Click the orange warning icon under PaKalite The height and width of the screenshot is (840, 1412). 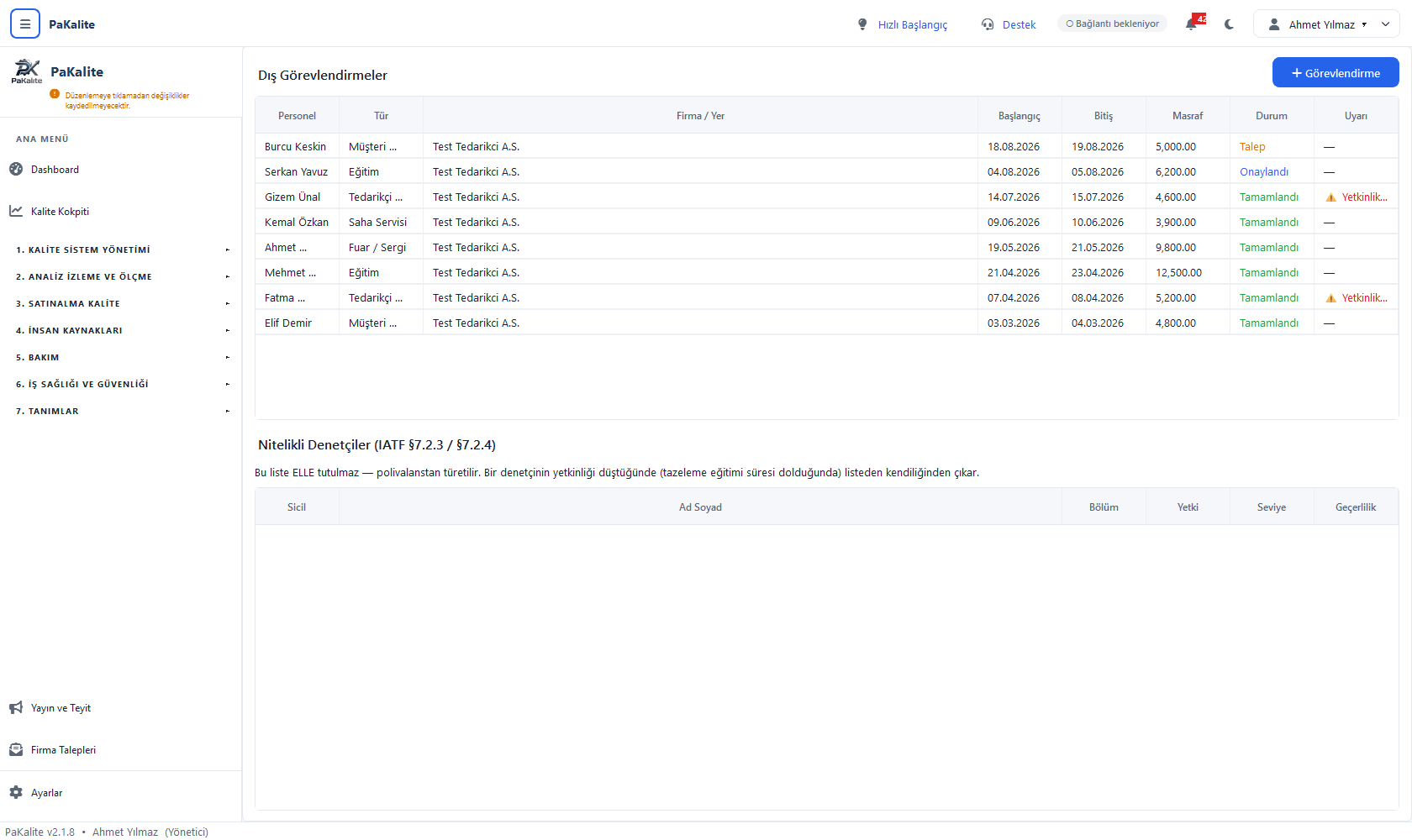click(55, 94)
